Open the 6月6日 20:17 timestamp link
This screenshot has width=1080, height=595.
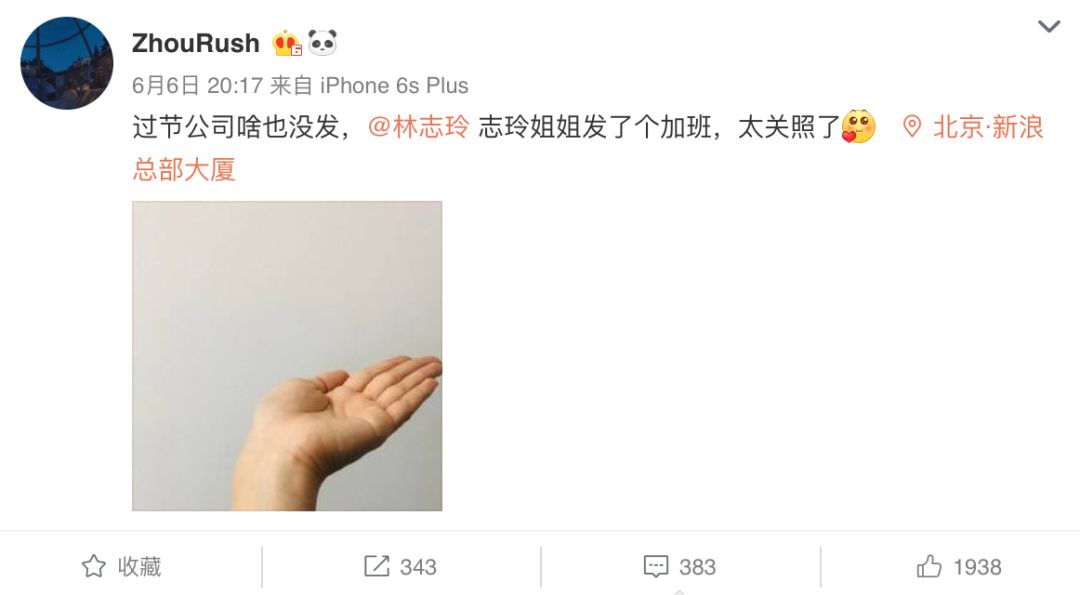198,85
